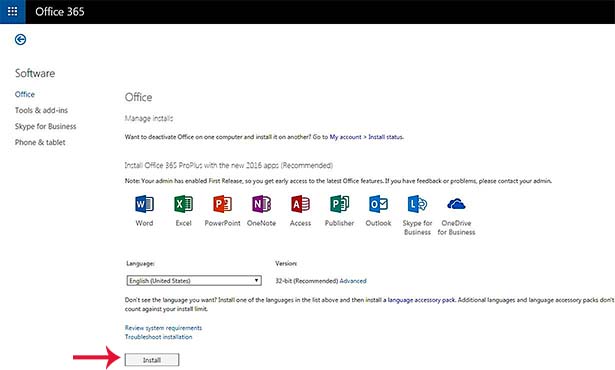Open Tools & add-ins in sidebar
This screenshot has height=370, width=615.
pos(41,110)
